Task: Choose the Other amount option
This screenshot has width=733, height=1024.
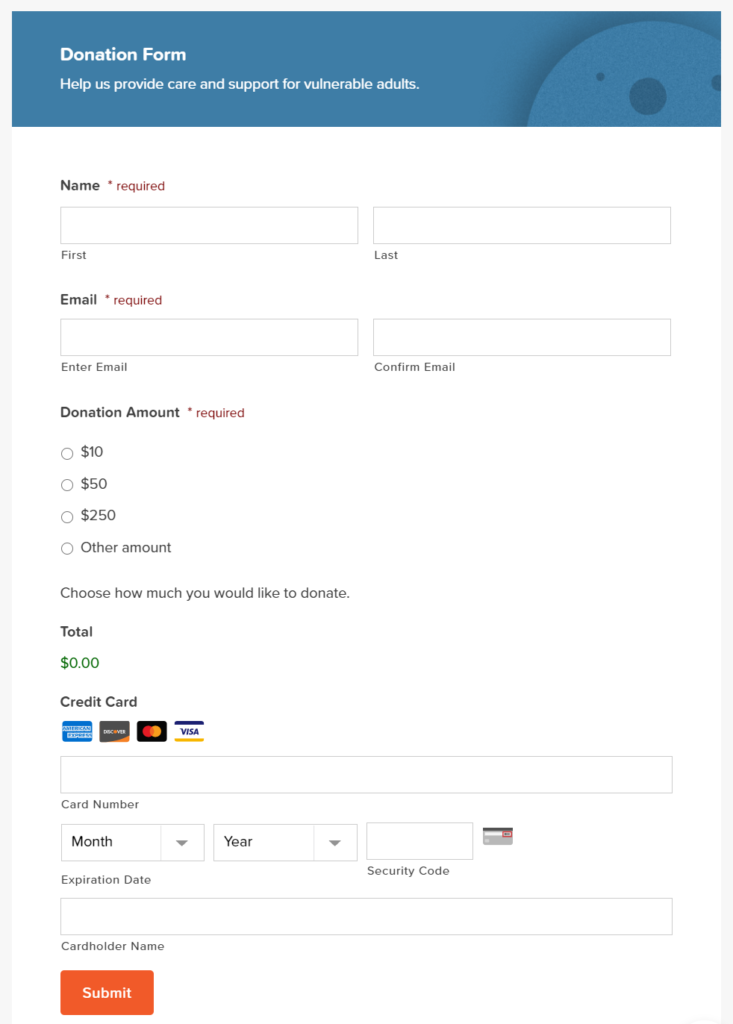Action: [67, 548]
